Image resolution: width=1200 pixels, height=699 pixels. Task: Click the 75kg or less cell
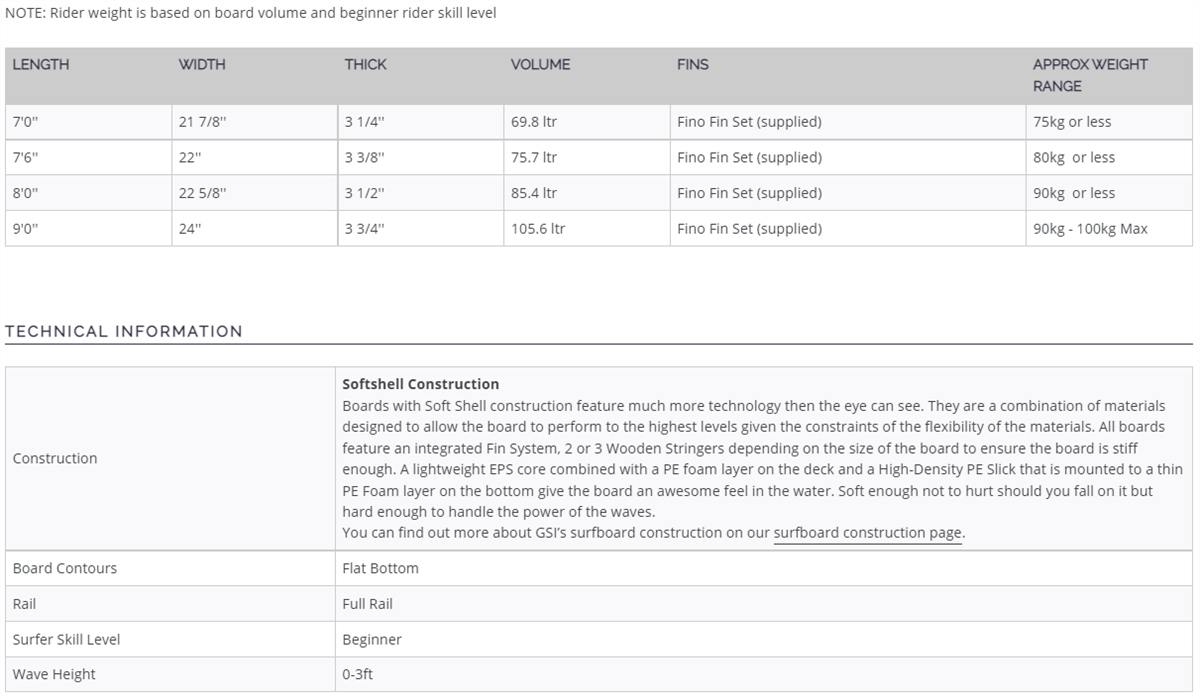pyautogui.click(x=1109, y=122)
